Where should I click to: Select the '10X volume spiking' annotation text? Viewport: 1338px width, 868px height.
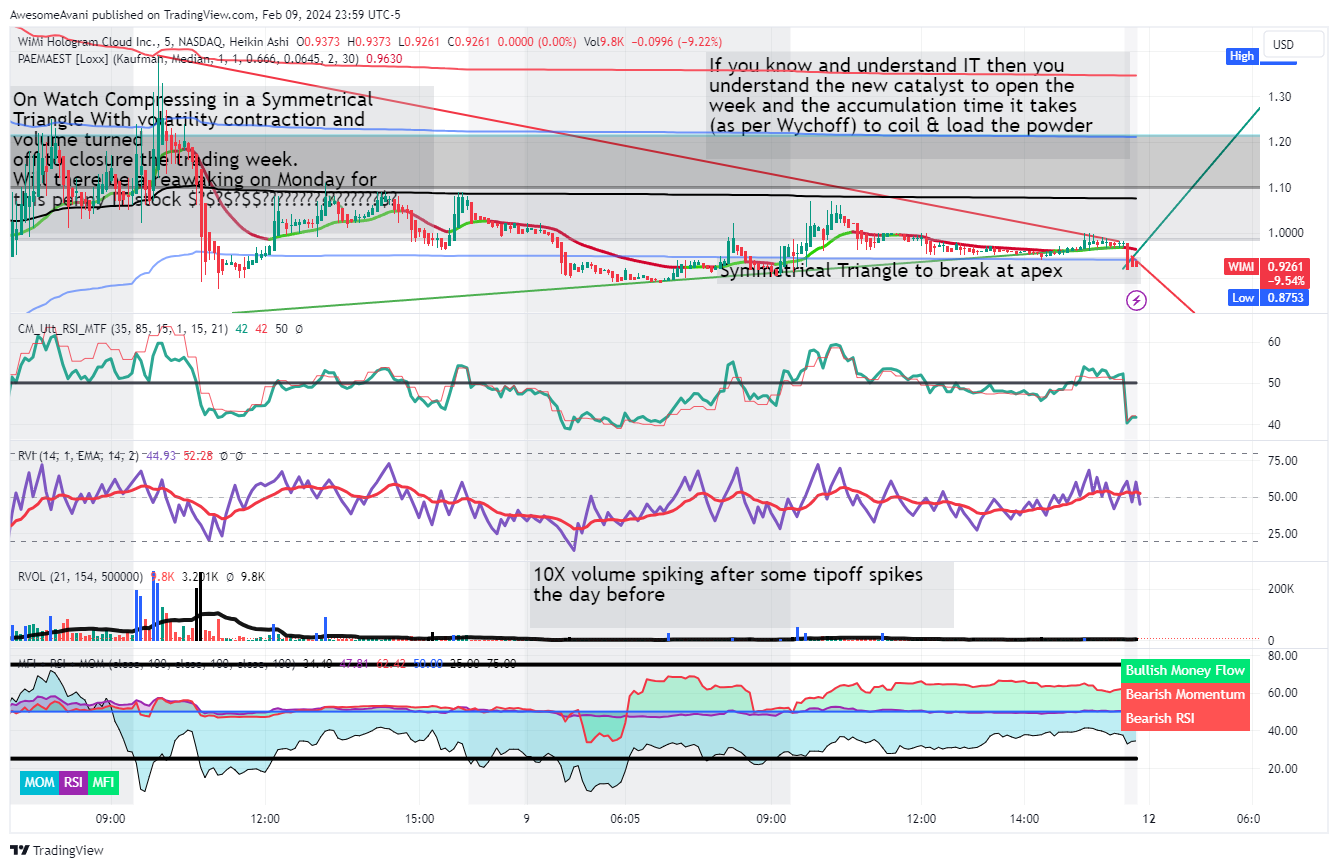tap(728, 584)
